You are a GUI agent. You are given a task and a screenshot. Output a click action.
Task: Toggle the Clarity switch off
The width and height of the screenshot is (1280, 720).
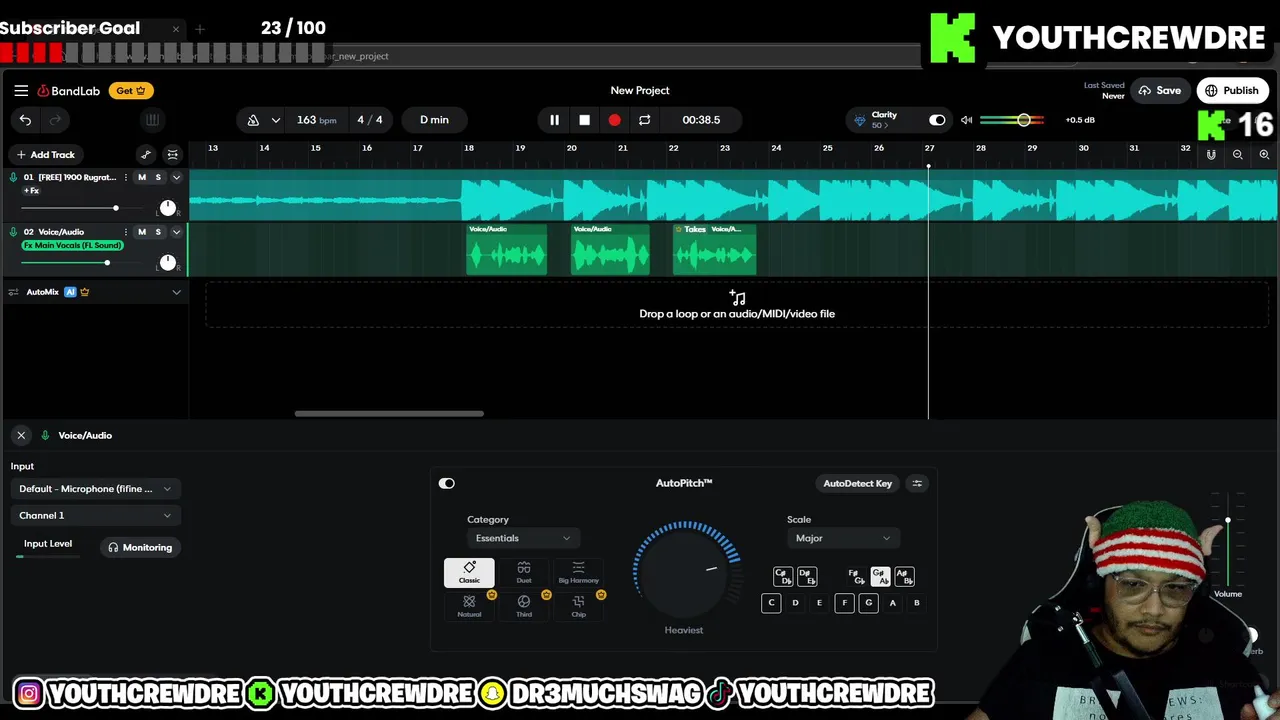(x=937, y=120)
